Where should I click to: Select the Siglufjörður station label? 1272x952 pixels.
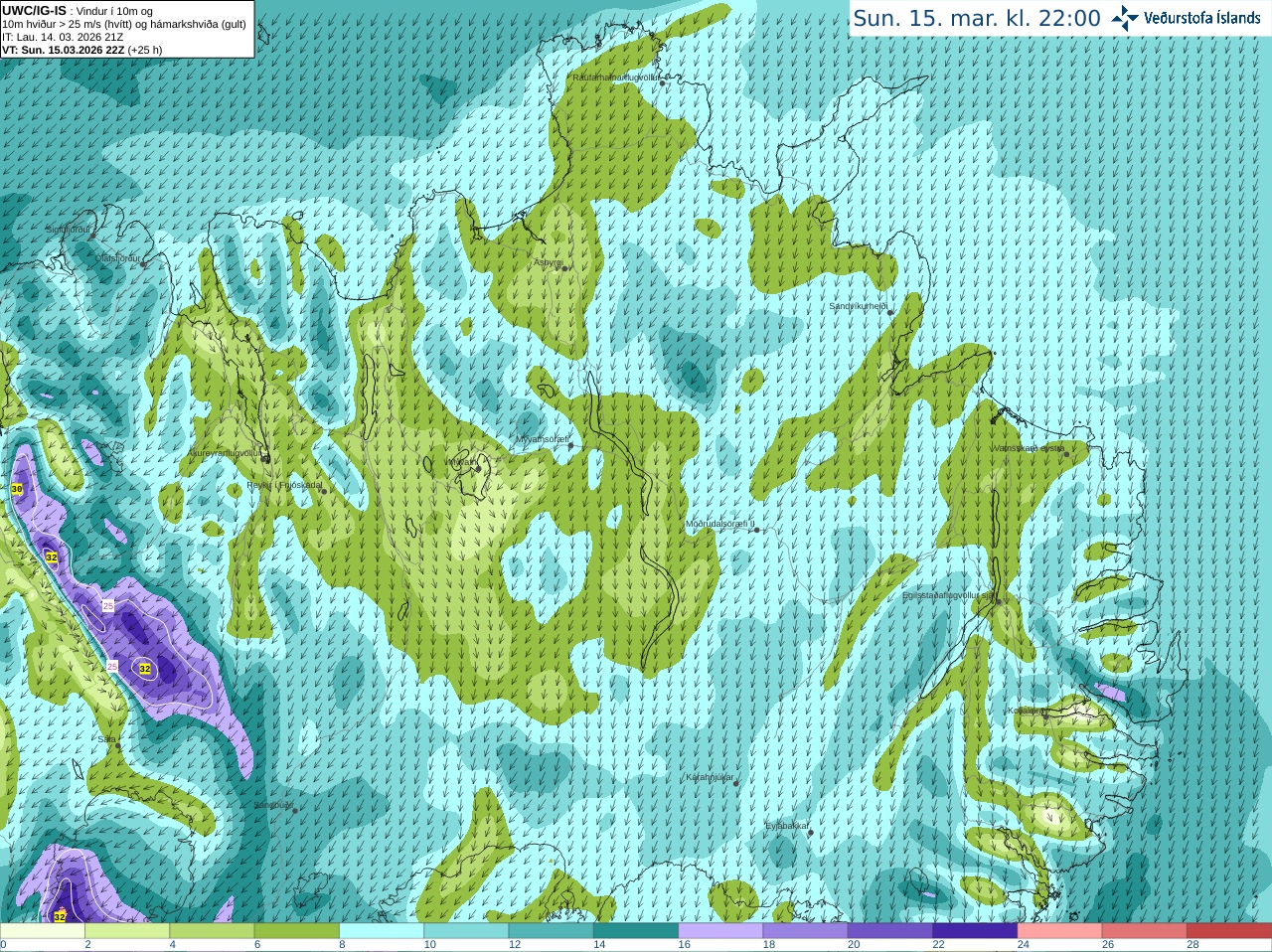pos(69,230)
